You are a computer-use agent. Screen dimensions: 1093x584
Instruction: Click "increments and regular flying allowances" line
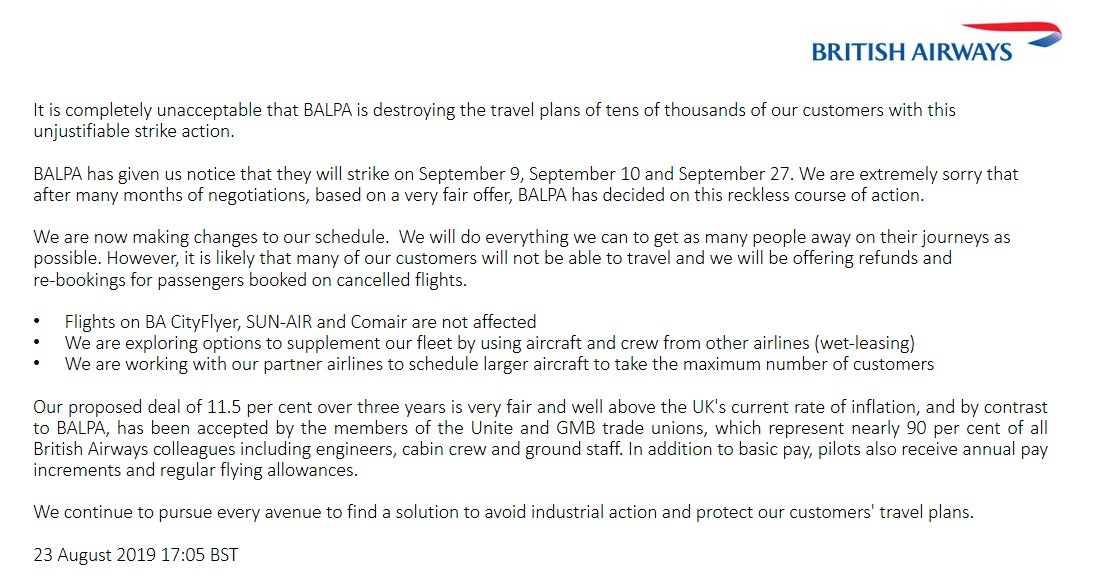coord(195,470)
